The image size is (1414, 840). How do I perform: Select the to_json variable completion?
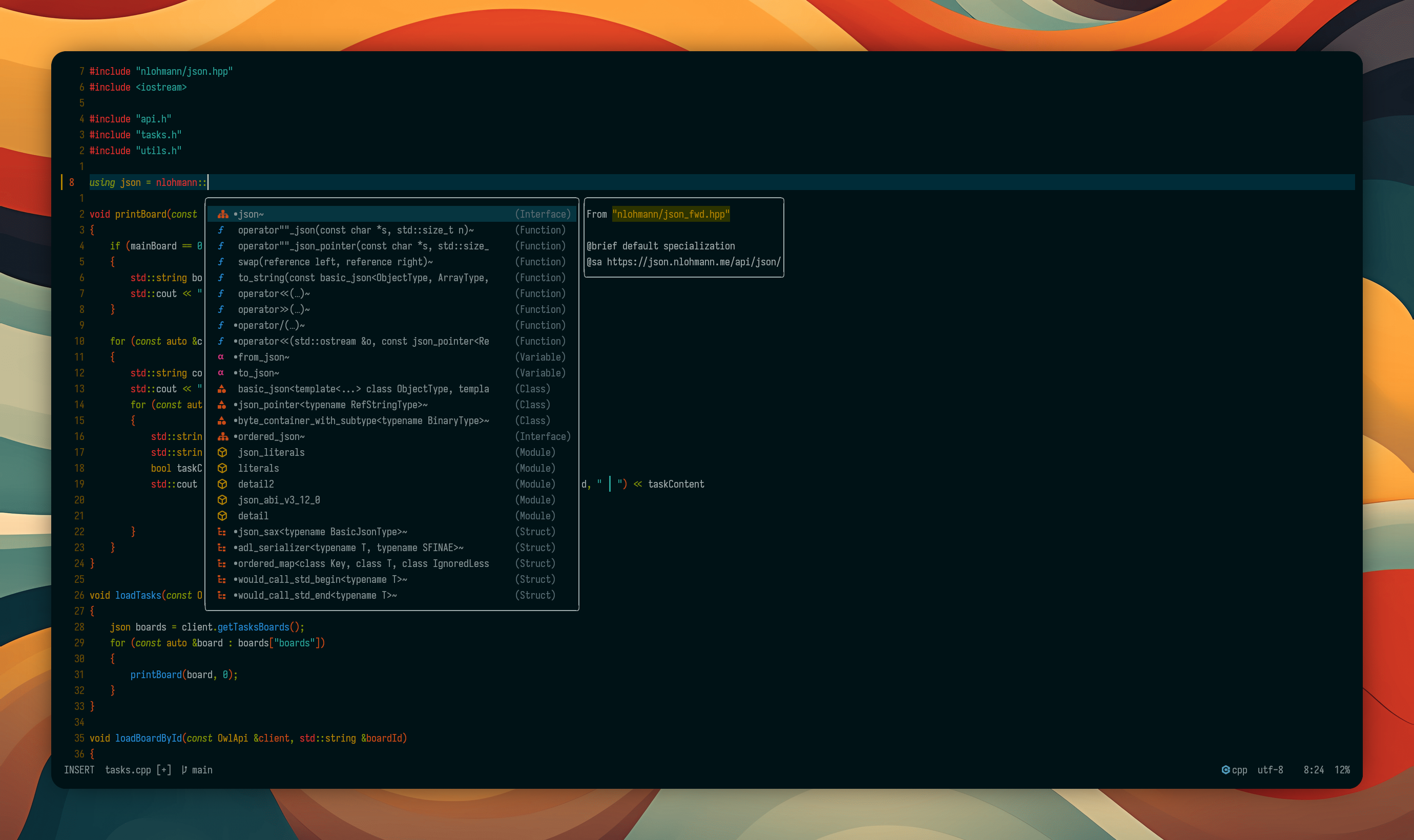[258, 373]
